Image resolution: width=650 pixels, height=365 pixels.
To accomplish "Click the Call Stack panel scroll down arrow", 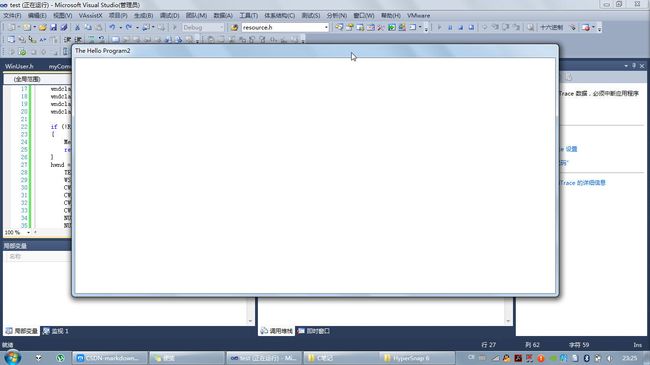I will [x=508, y=321].
